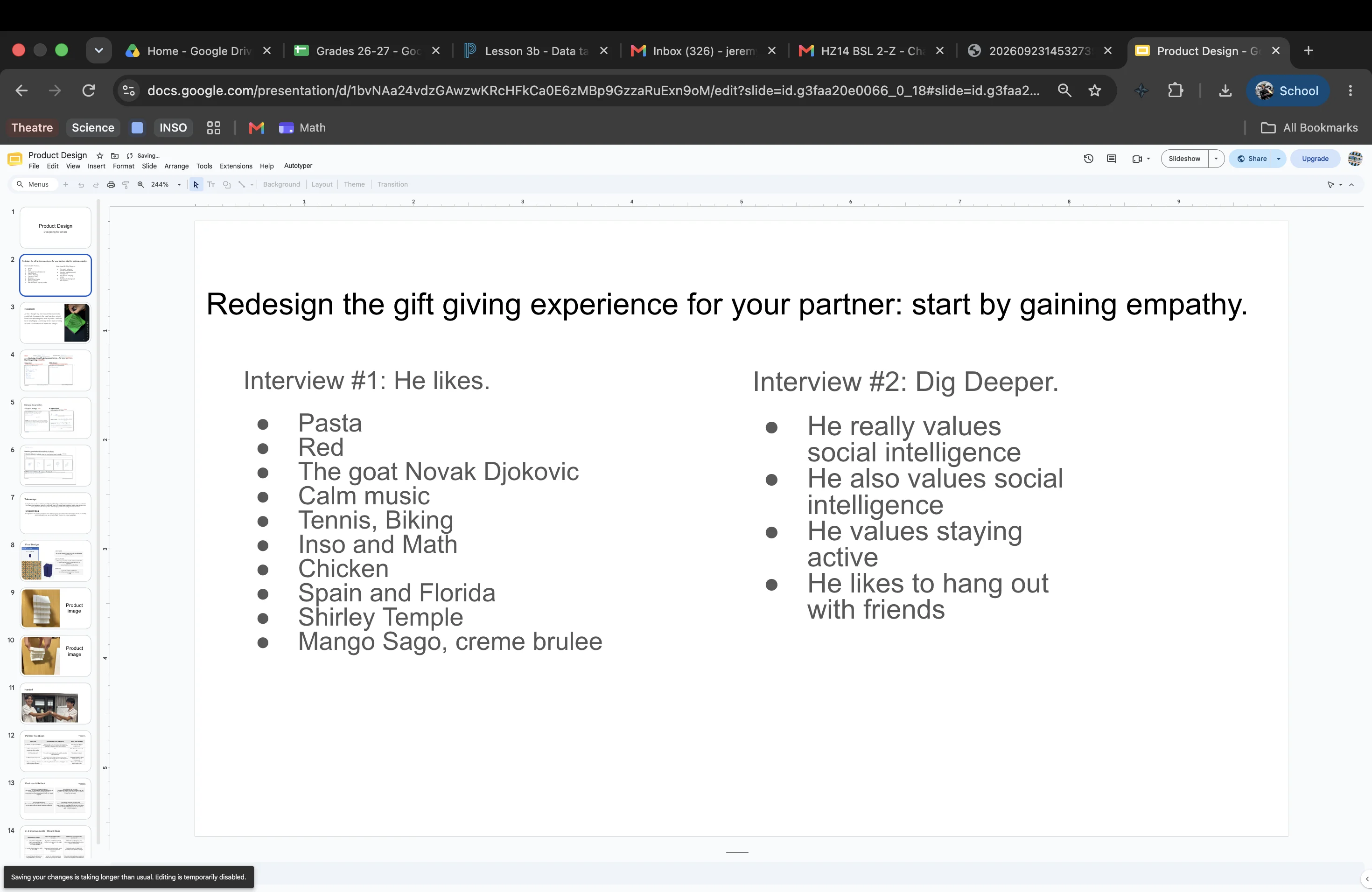Expand the Chrome tab search chevron
Image resolution: width=1372 pixels, height=892 pixels.
tap(98, 51)
